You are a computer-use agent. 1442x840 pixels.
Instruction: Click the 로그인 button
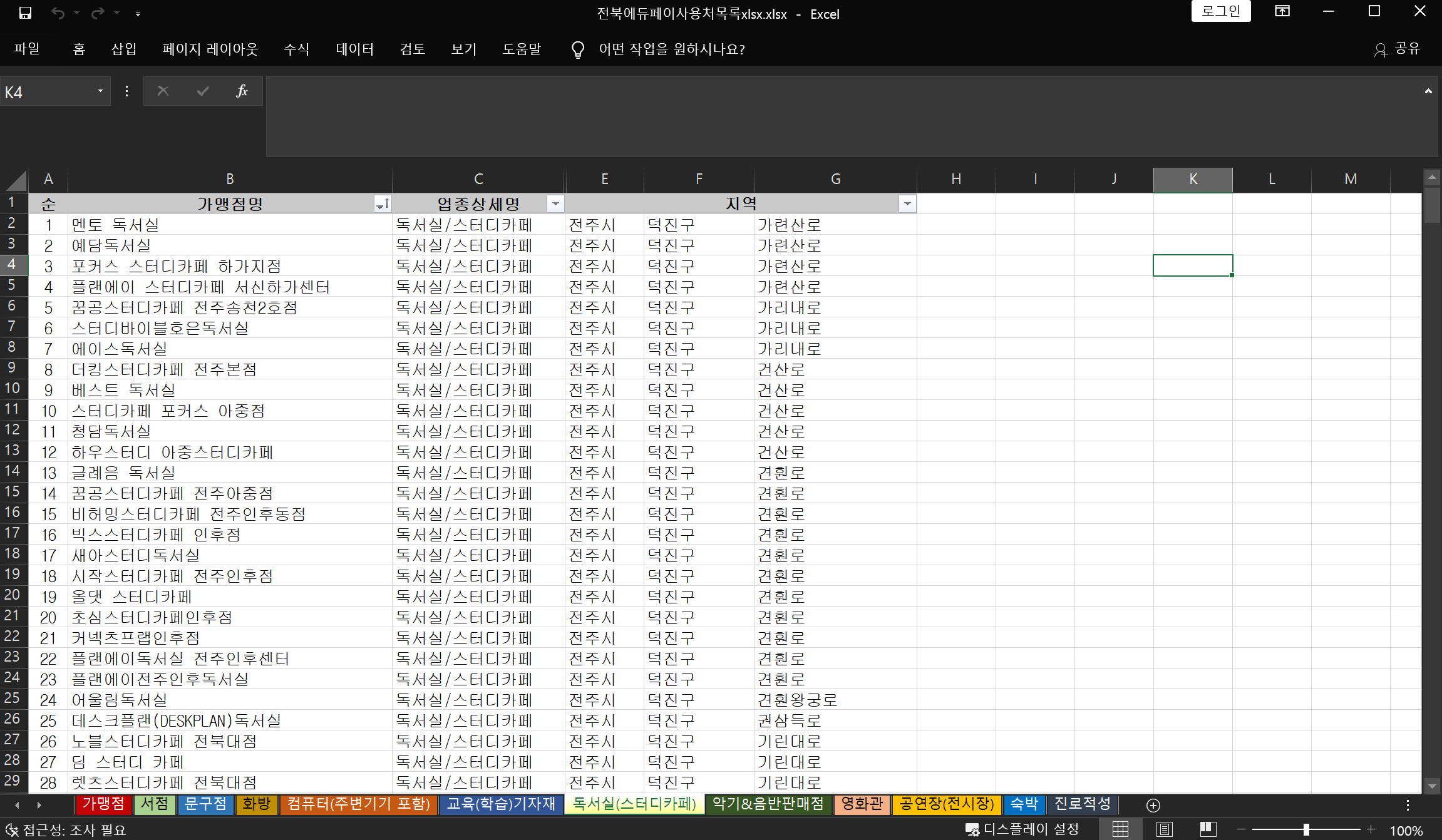(1220, 11)
